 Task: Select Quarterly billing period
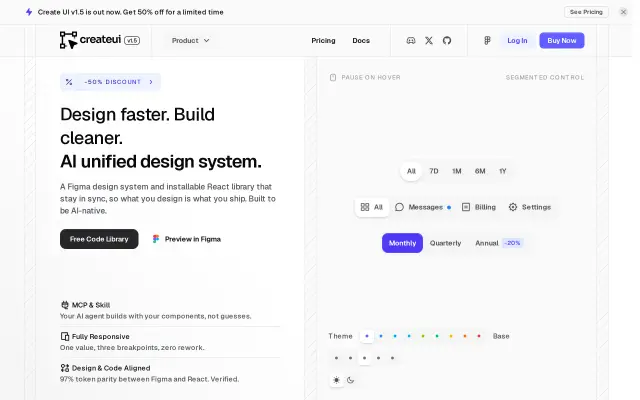click(x=445, y=243)
